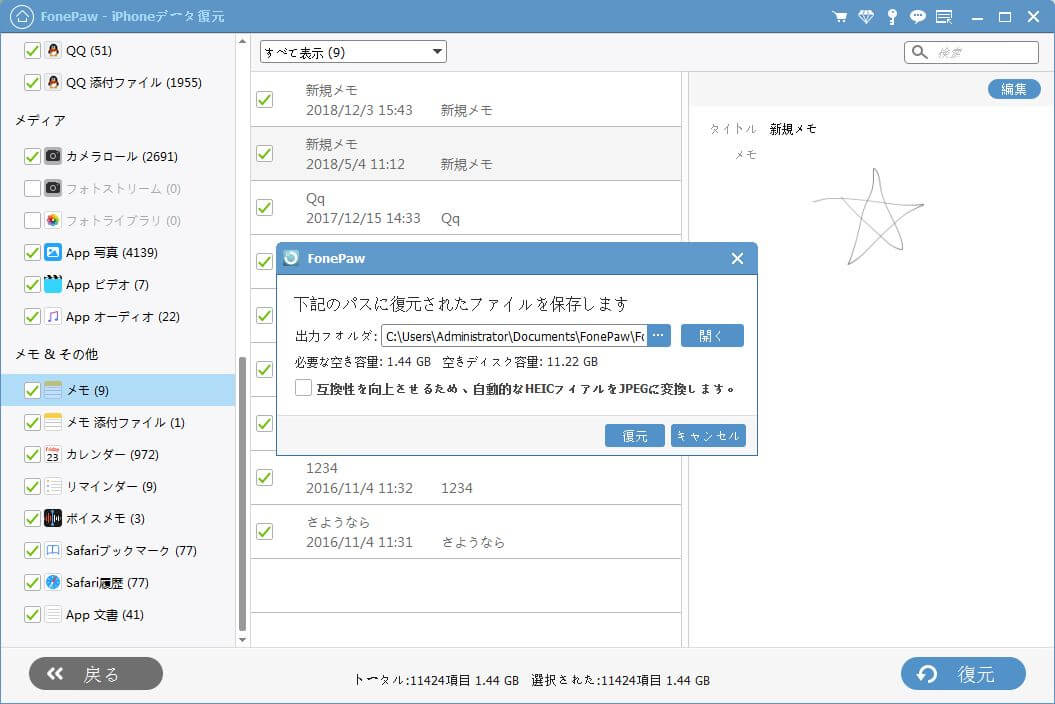The image size is (1055, 704).
Task: Browse output folder with the ellipsis button
Action: [659, 335]
